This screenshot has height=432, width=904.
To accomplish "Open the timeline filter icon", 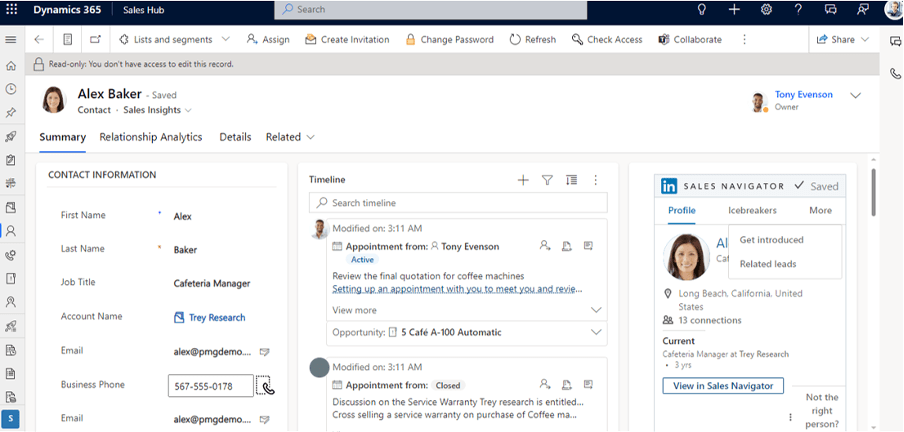I will tap(547, 180).
